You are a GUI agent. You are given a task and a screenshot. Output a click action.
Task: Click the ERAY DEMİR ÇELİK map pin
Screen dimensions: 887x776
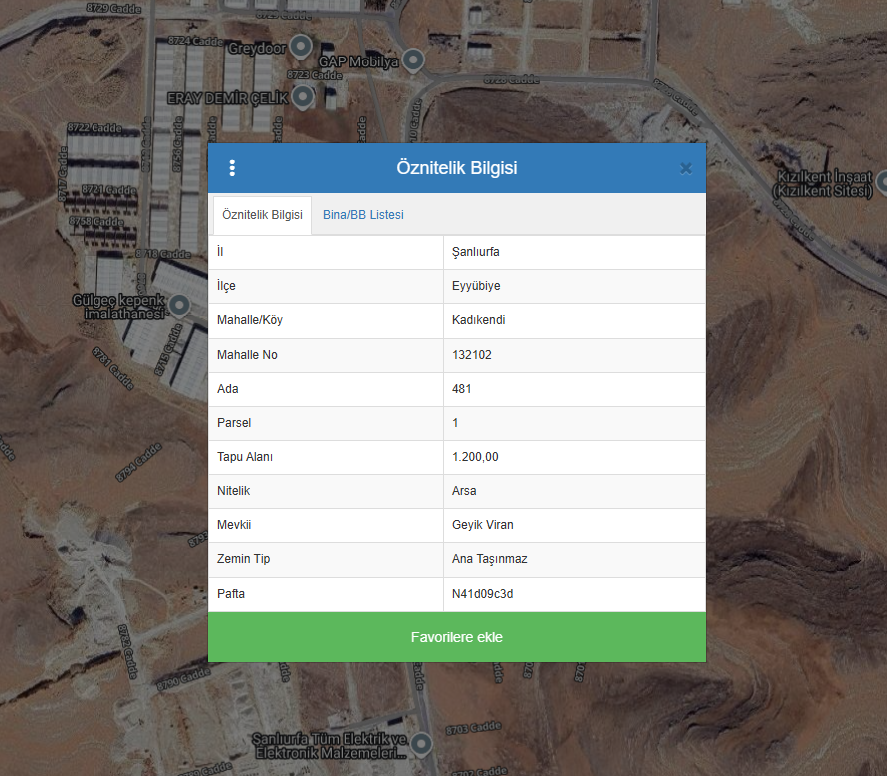[304, 97]
